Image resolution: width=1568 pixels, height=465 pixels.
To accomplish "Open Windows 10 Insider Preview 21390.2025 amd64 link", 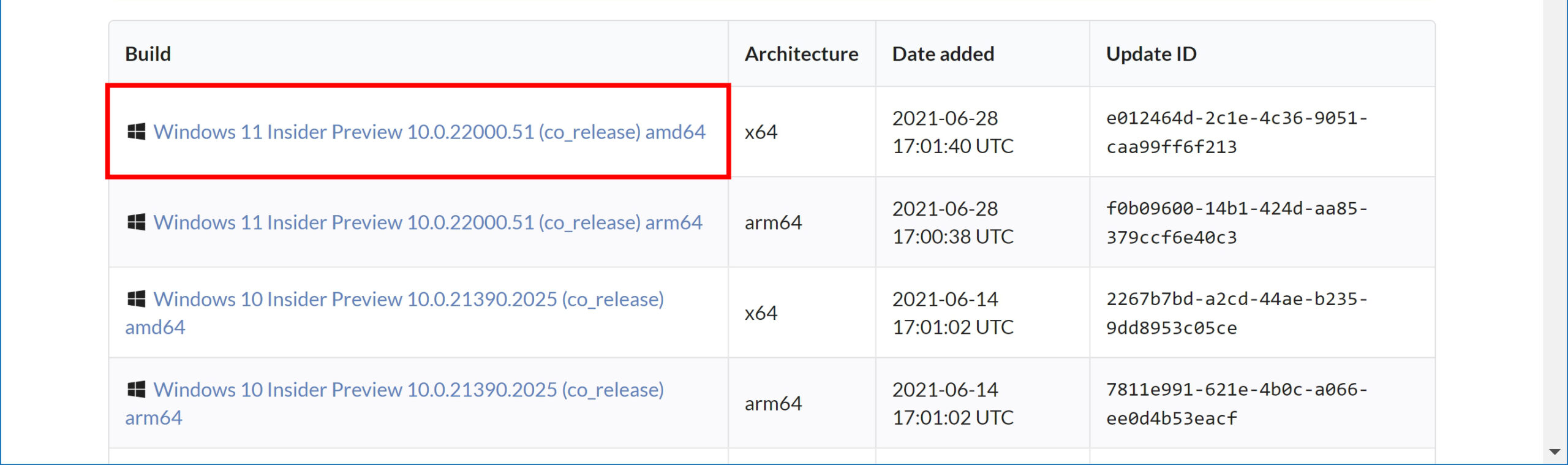I will pyautogui.click(x=394, y=313).
